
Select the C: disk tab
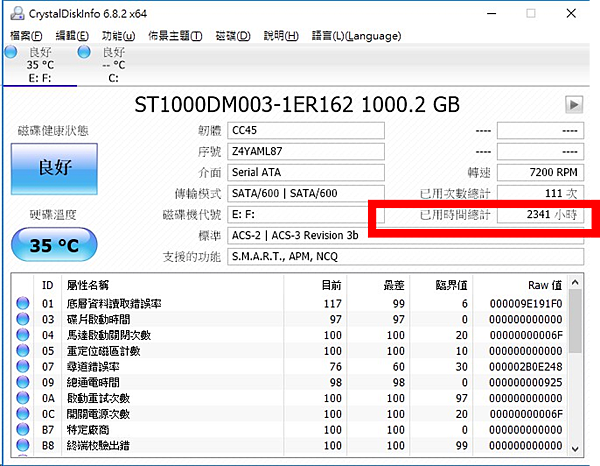tap(113, 65)
